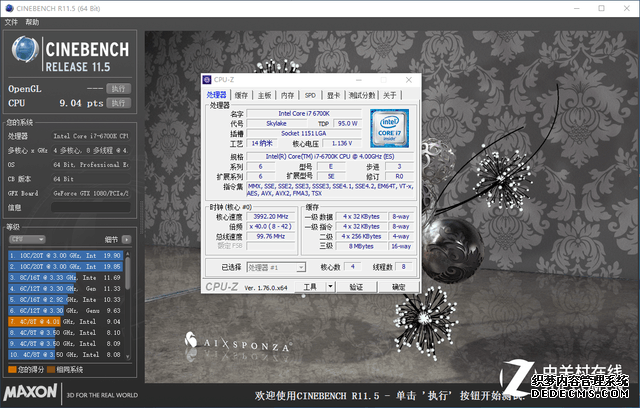Image resolution: width=640 pixels, height=408 pixels.
Task: Select ranking row 2 scoring 19.85
Action: pos(65,266)
